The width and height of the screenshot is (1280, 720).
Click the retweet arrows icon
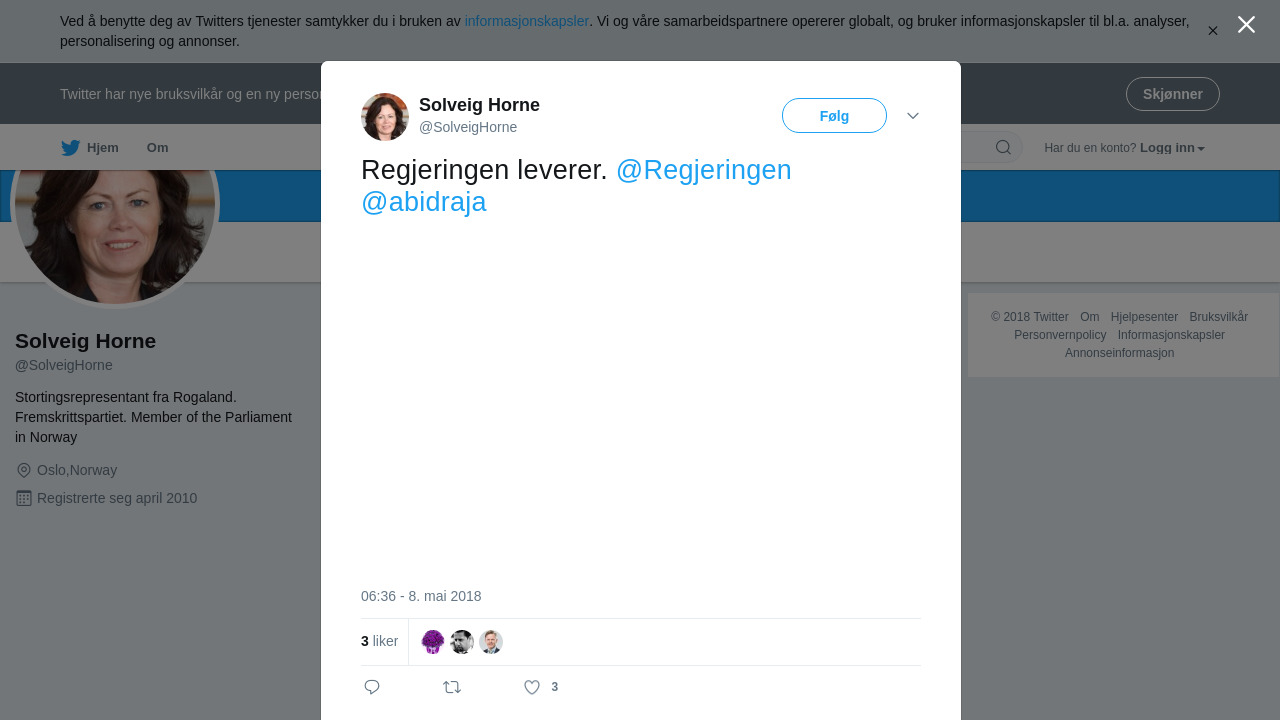click(x=452, y=687)
